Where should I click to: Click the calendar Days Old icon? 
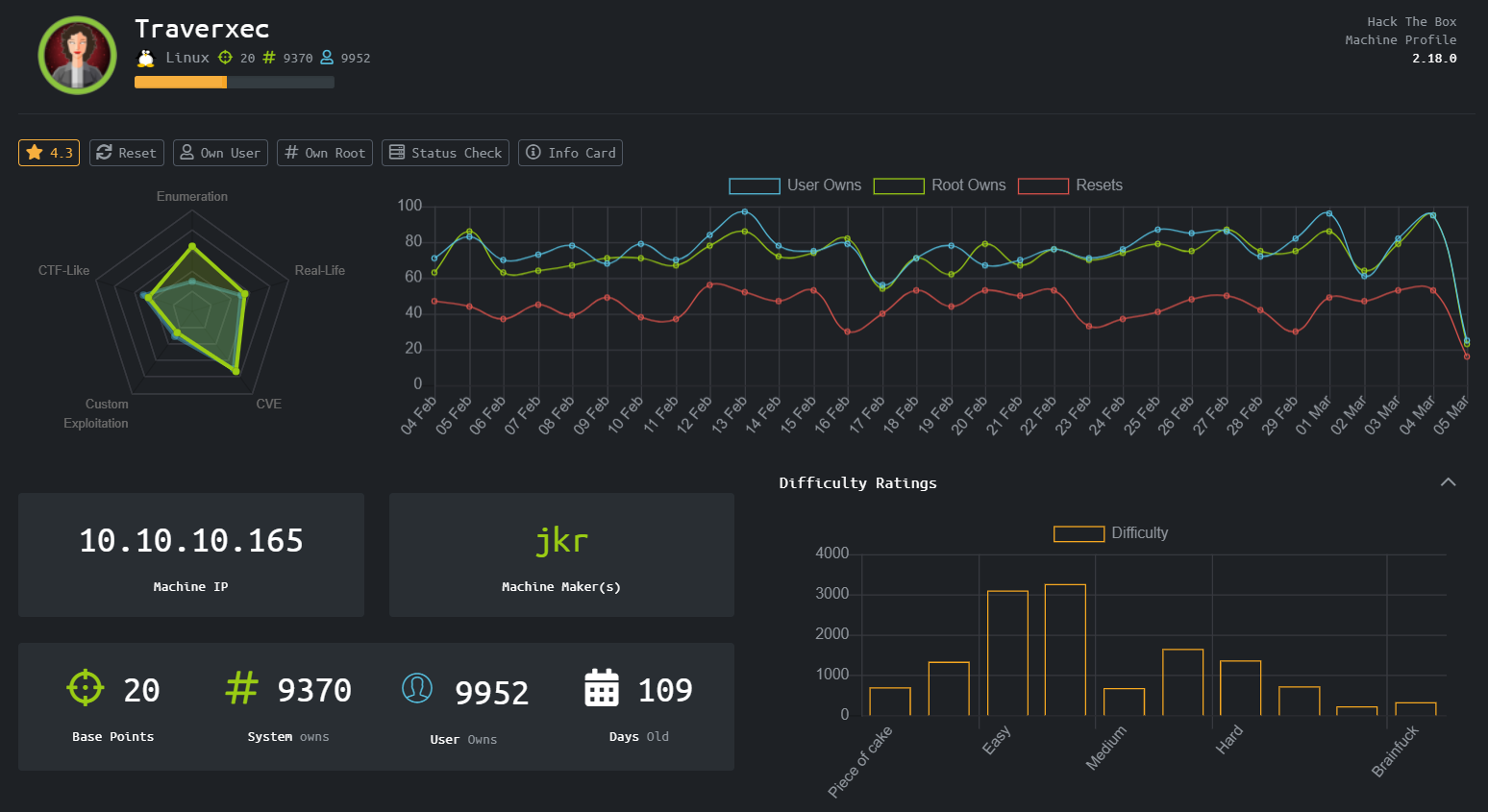click(602, 687)
